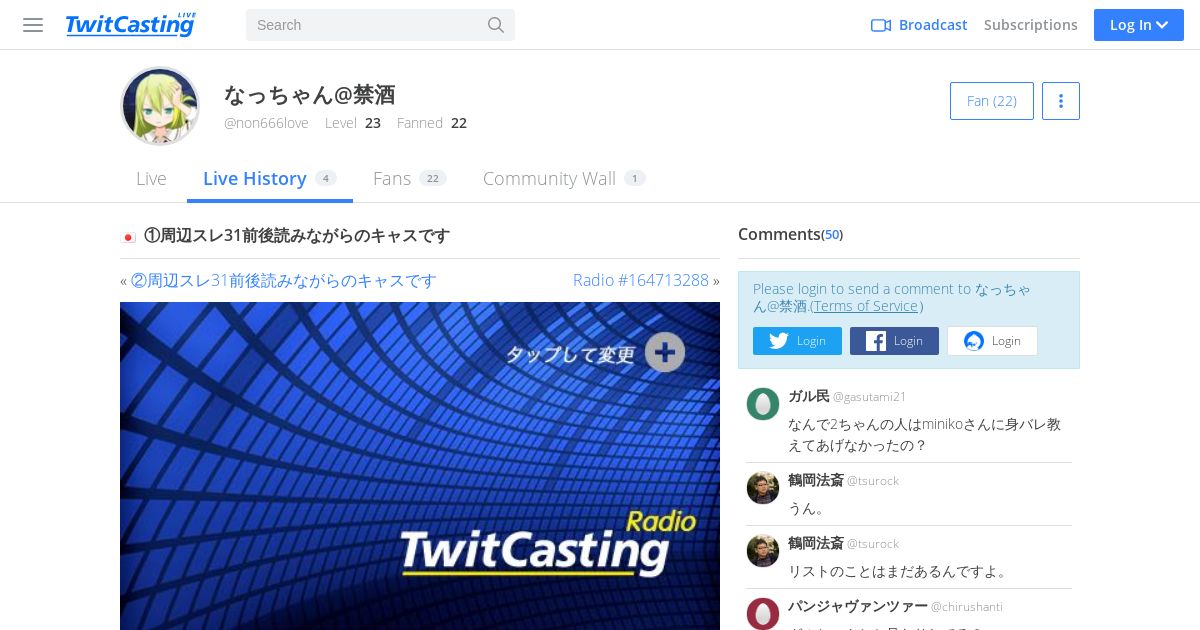Open パンジャヴァンツァー commenter avatar
Image resolution: width=1200 pixels, height=630 pixels.
pos(763,614)
